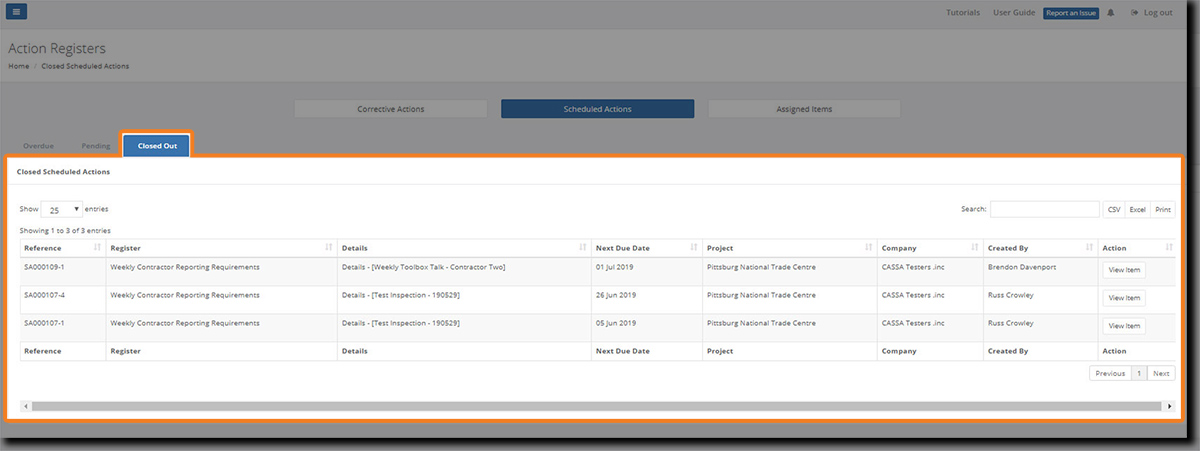The image size is (1200, 451).
Task: Switch to the Pending sub-tab
Action: (96, 146)
